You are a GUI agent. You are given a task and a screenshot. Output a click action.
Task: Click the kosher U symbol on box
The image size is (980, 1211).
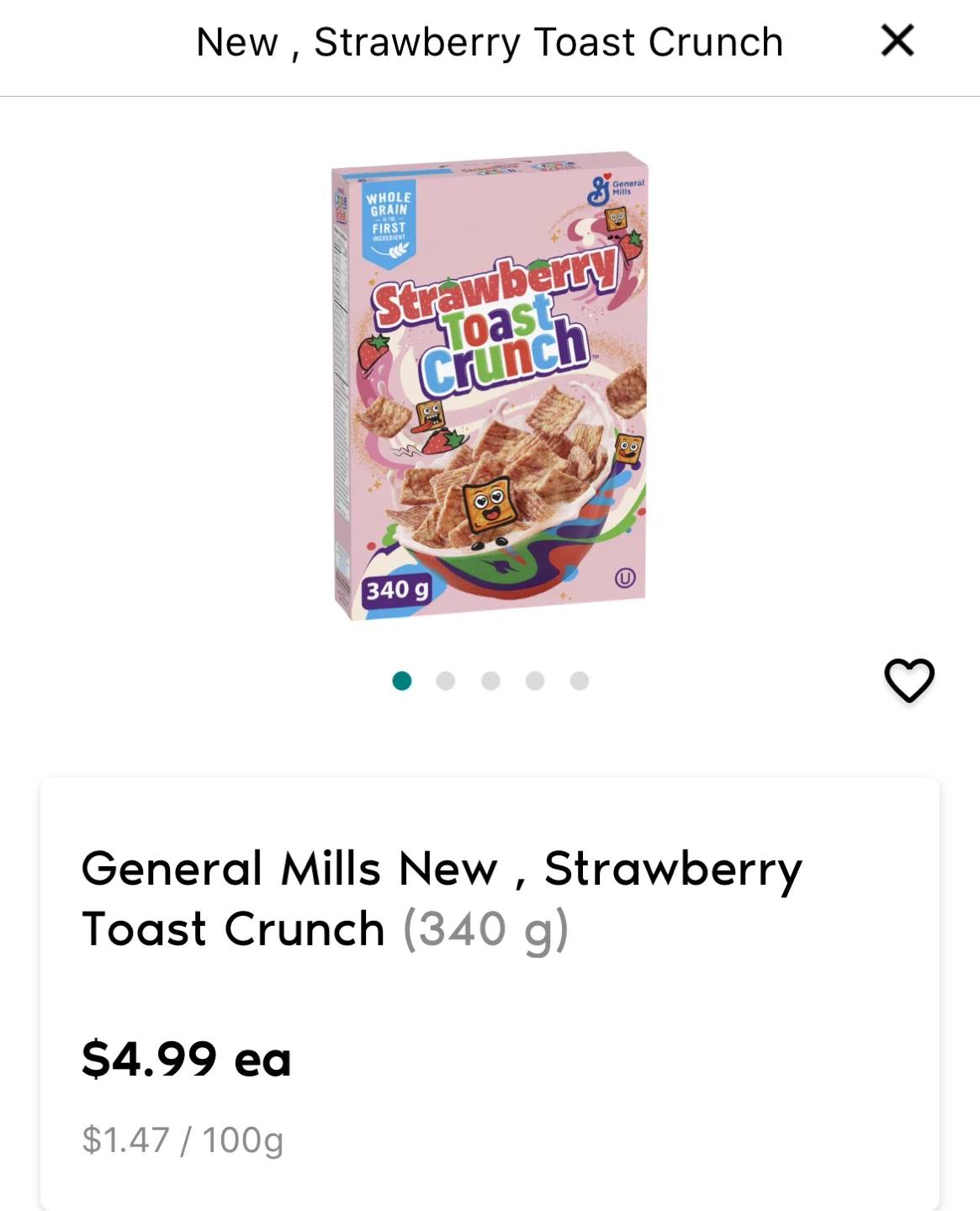tap(623, 578)
